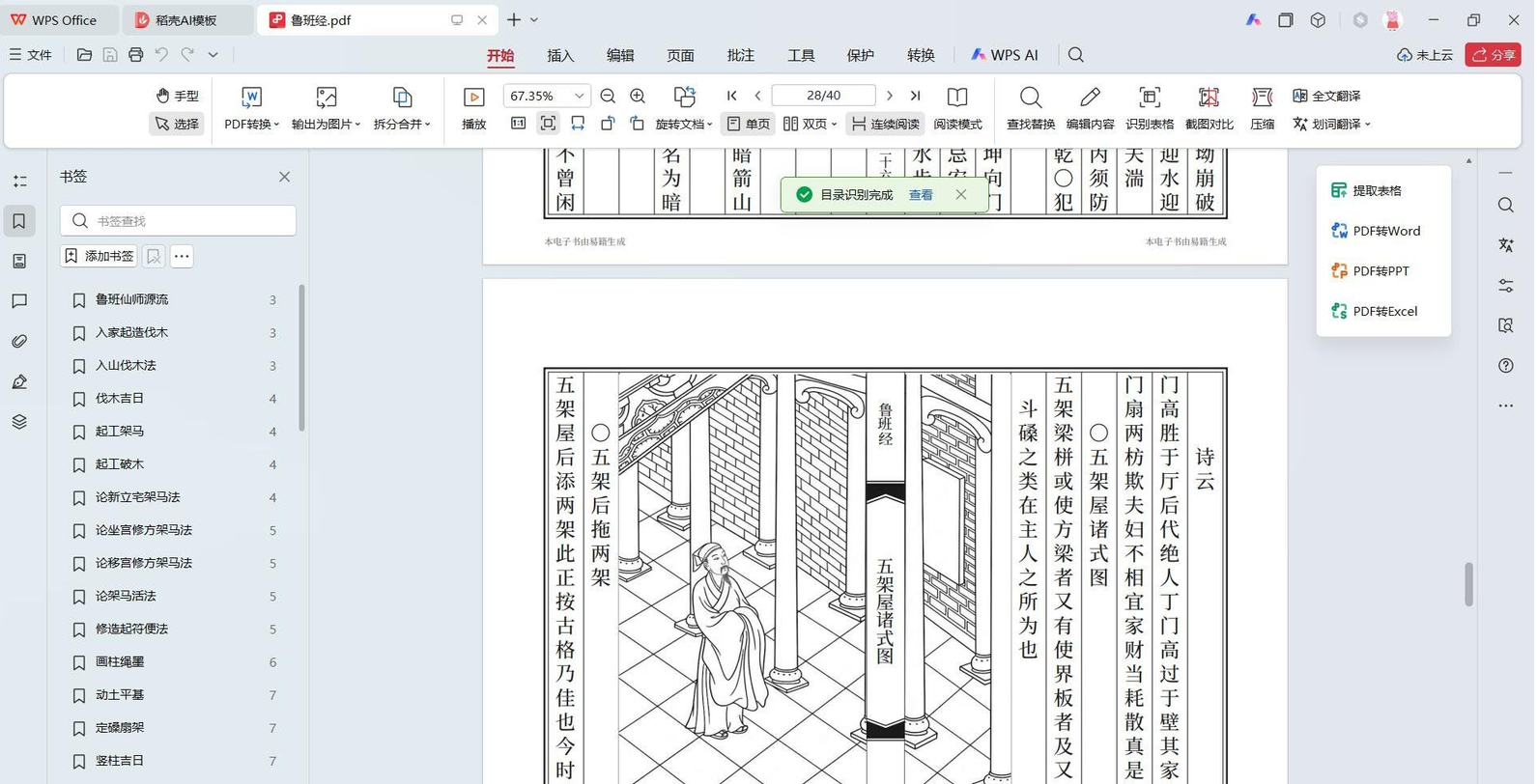
Task: Toggle single page view (单页)
Action: [x=748, y=124]
